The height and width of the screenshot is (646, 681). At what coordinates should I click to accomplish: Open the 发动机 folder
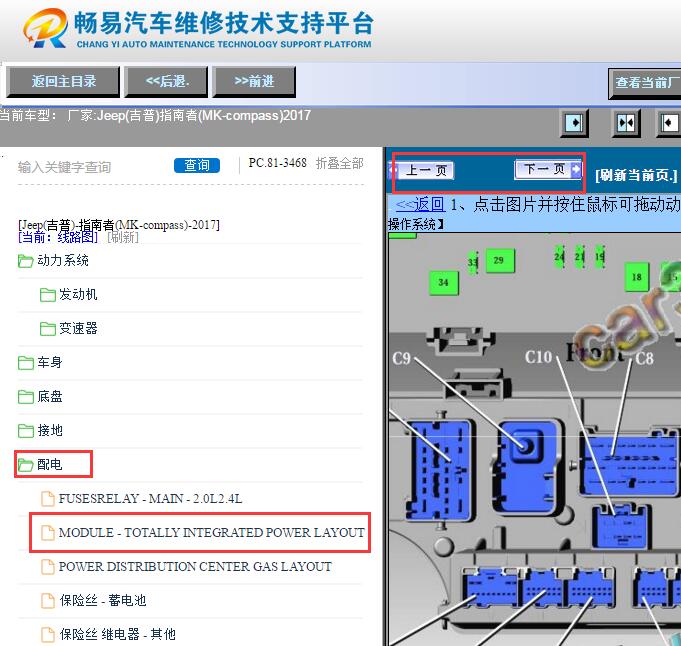tap(78, 295)
